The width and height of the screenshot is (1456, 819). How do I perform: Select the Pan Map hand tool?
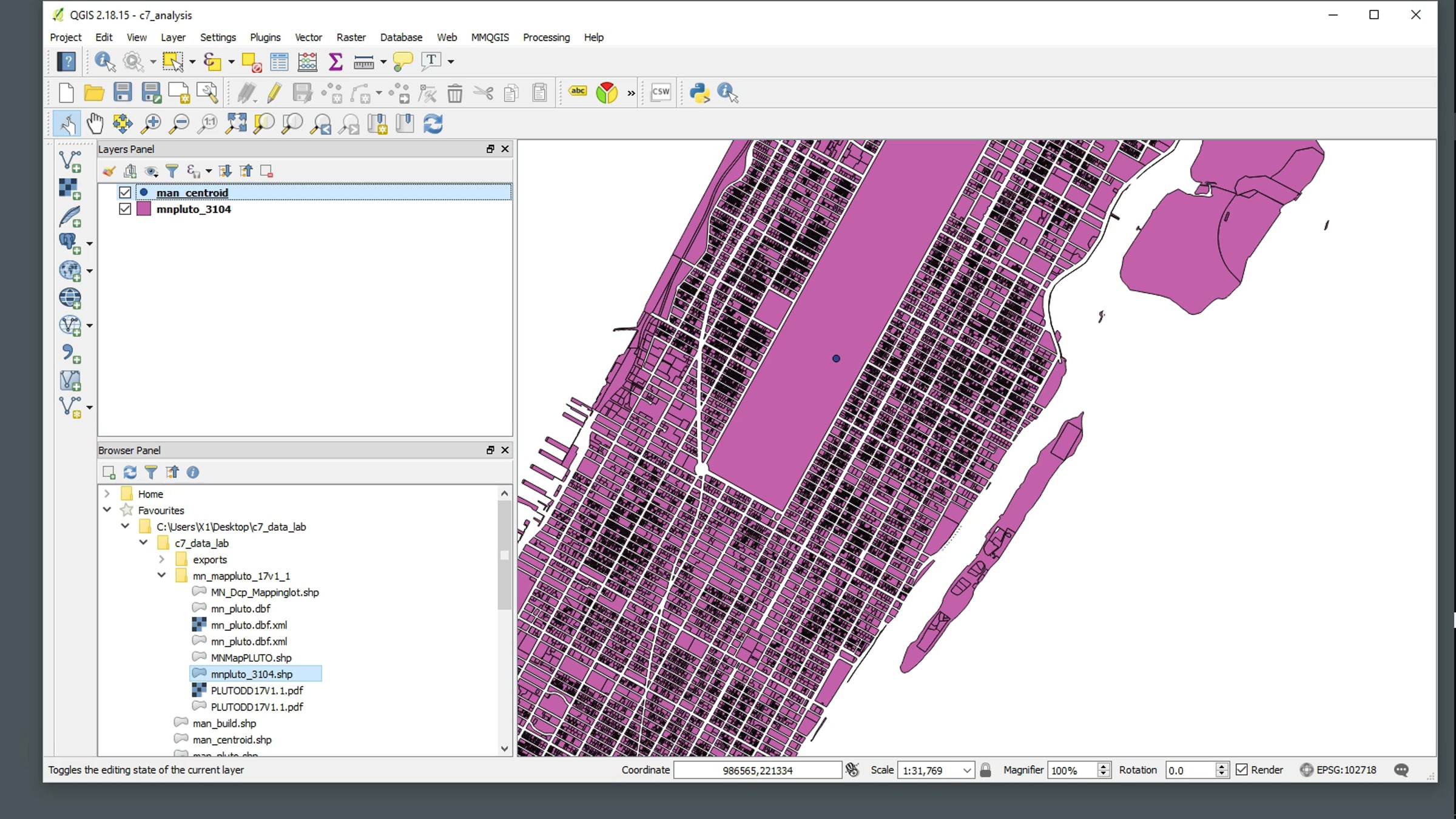pos(95,124)
